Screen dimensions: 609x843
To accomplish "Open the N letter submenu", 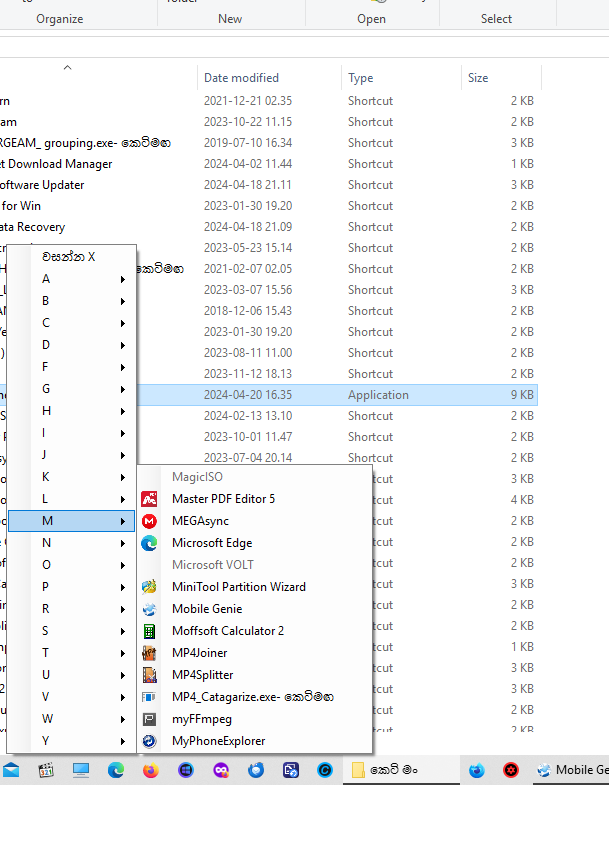I will (71, 543).
